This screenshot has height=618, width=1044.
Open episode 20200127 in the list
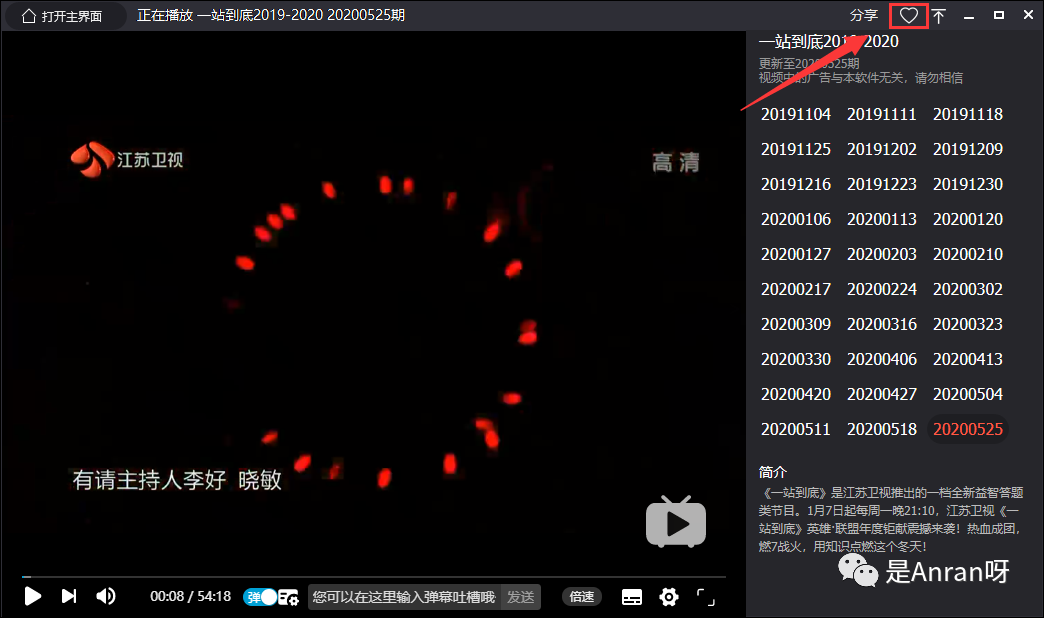(x=796, y=254)
